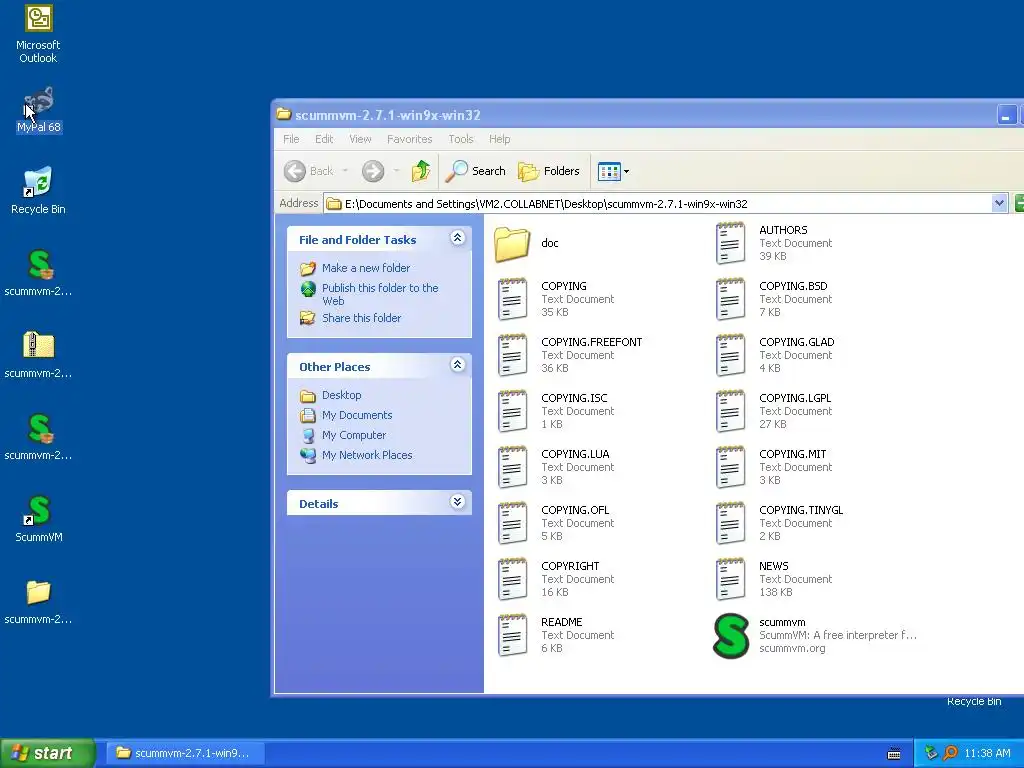The image size is (1024, 768).
Task: Select the scummvm application S icon
Action: 731,635
